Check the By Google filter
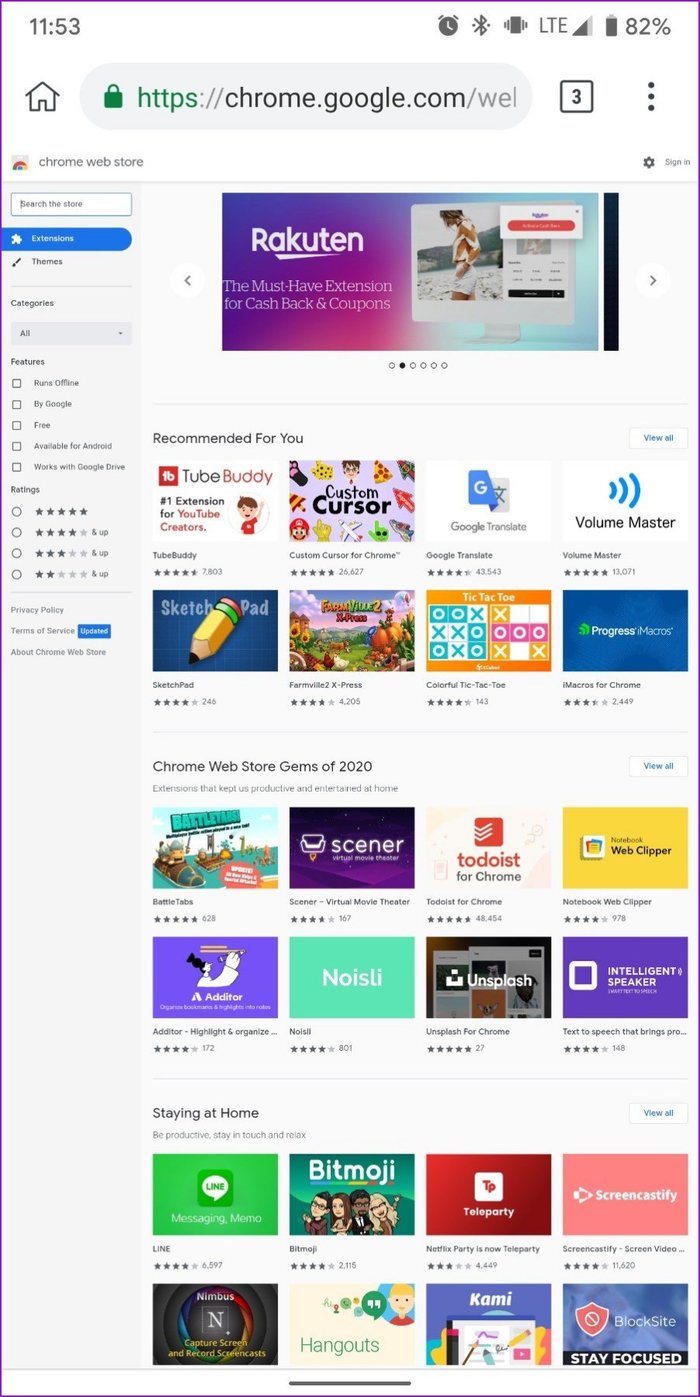Image resolution: width=700 pixels, height=1397 pixels. tap(16, 404)
